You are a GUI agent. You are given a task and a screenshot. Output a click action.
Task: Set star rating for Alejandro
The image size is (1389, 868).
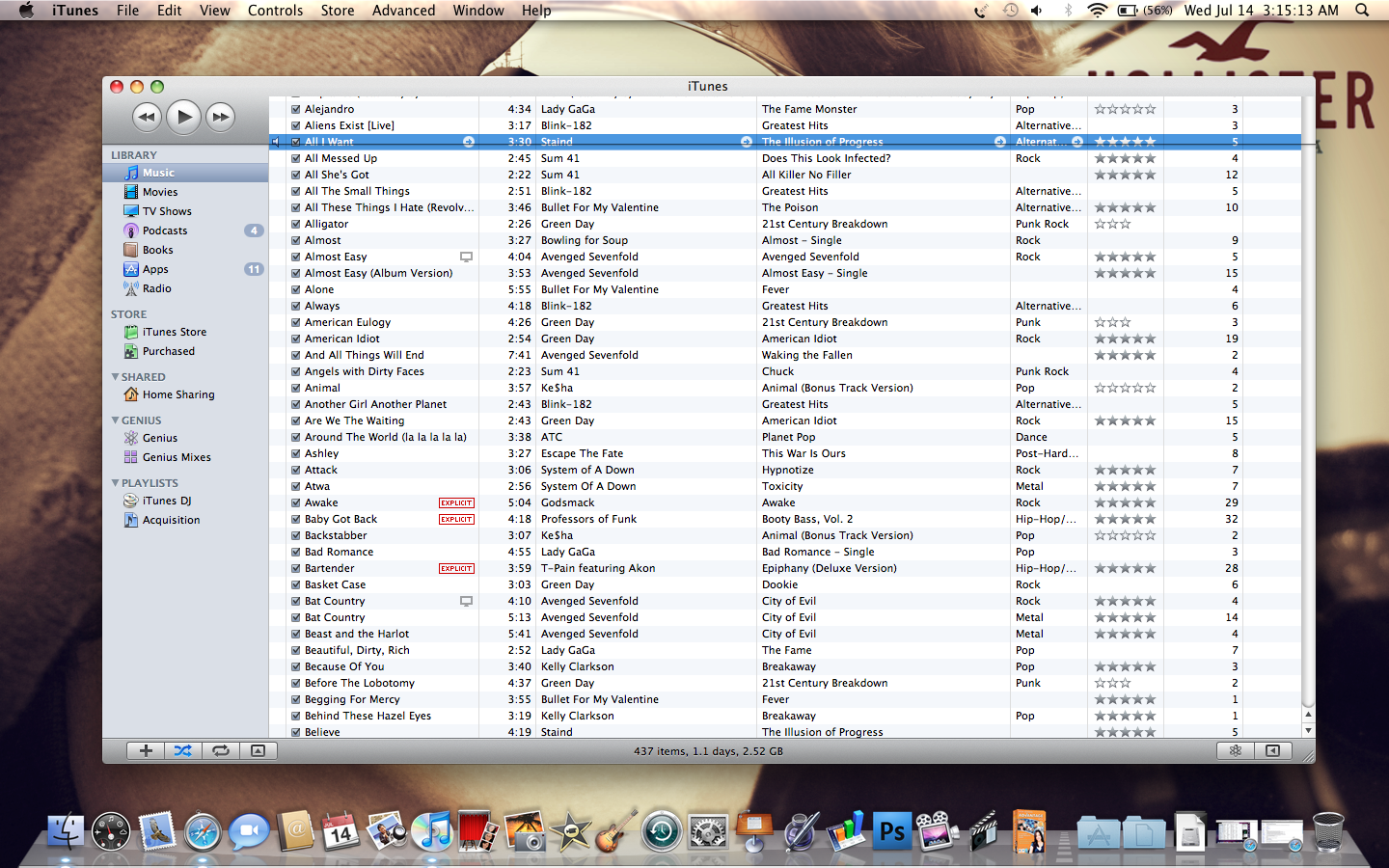pyautogui.click(x=1125, y=109)
